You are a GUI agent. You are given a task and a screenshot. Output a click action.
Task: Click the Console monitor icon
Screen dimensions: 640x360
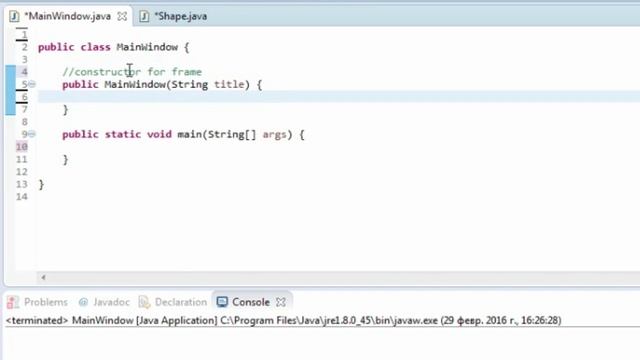(x=222, y=302)
